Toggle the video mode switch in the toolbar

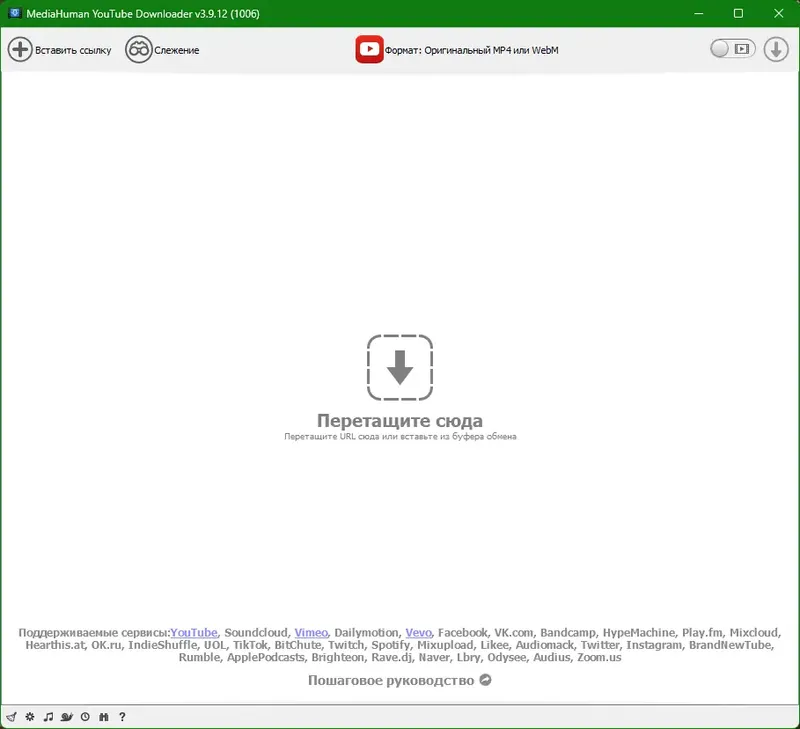click(732, 48)
